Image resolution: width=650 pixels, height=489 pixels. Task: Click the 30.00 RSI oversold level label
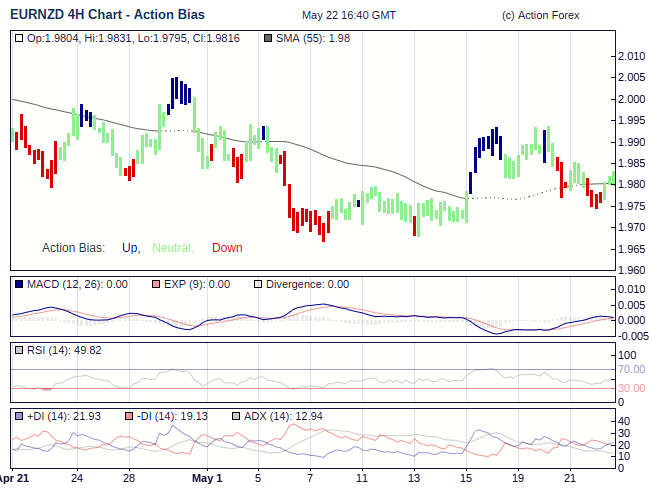point(632,388)
